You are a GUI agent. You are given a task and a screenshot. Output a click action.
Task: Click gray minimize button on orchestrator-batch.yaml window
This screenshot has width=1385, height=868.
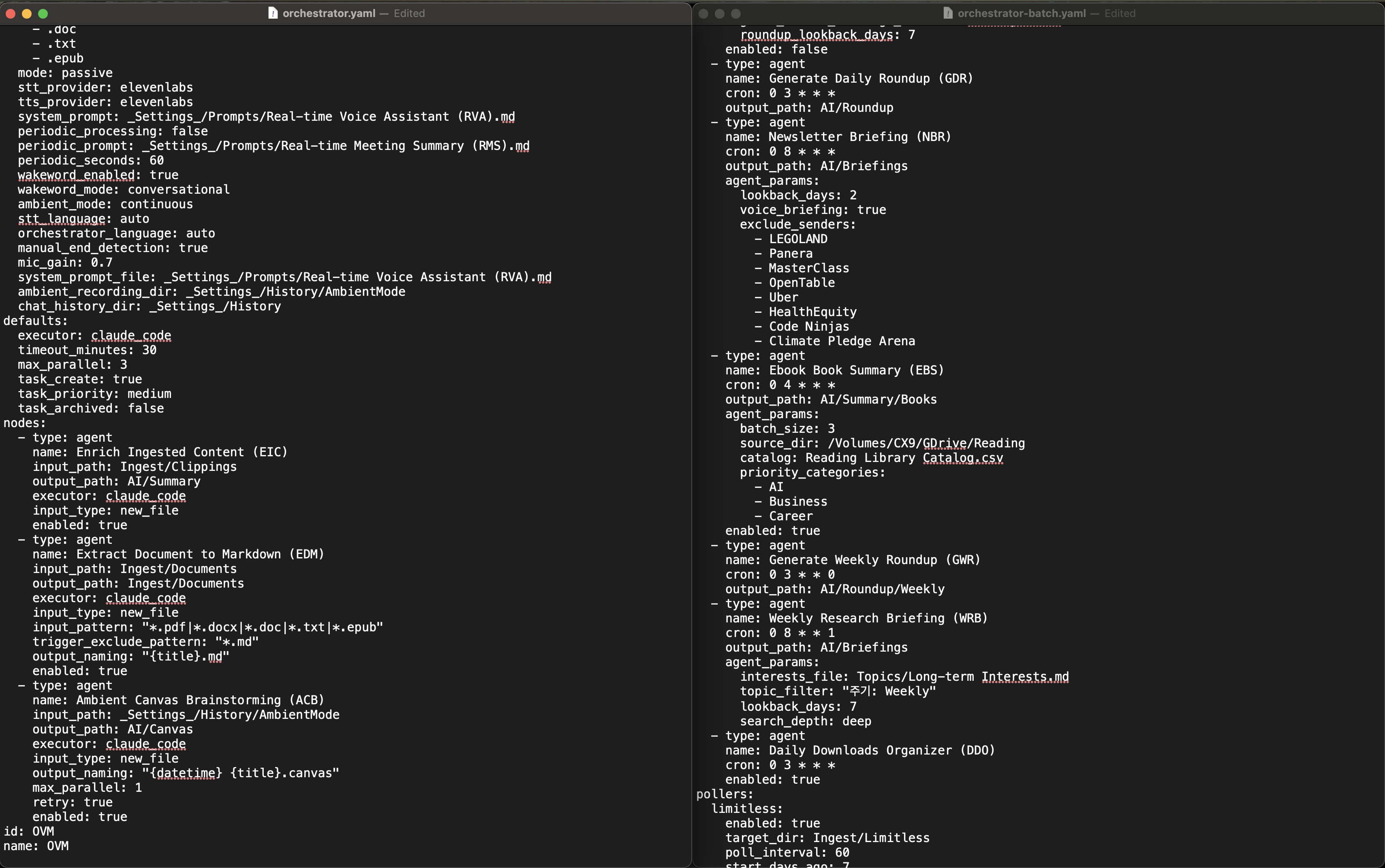(x=719, y=13)
